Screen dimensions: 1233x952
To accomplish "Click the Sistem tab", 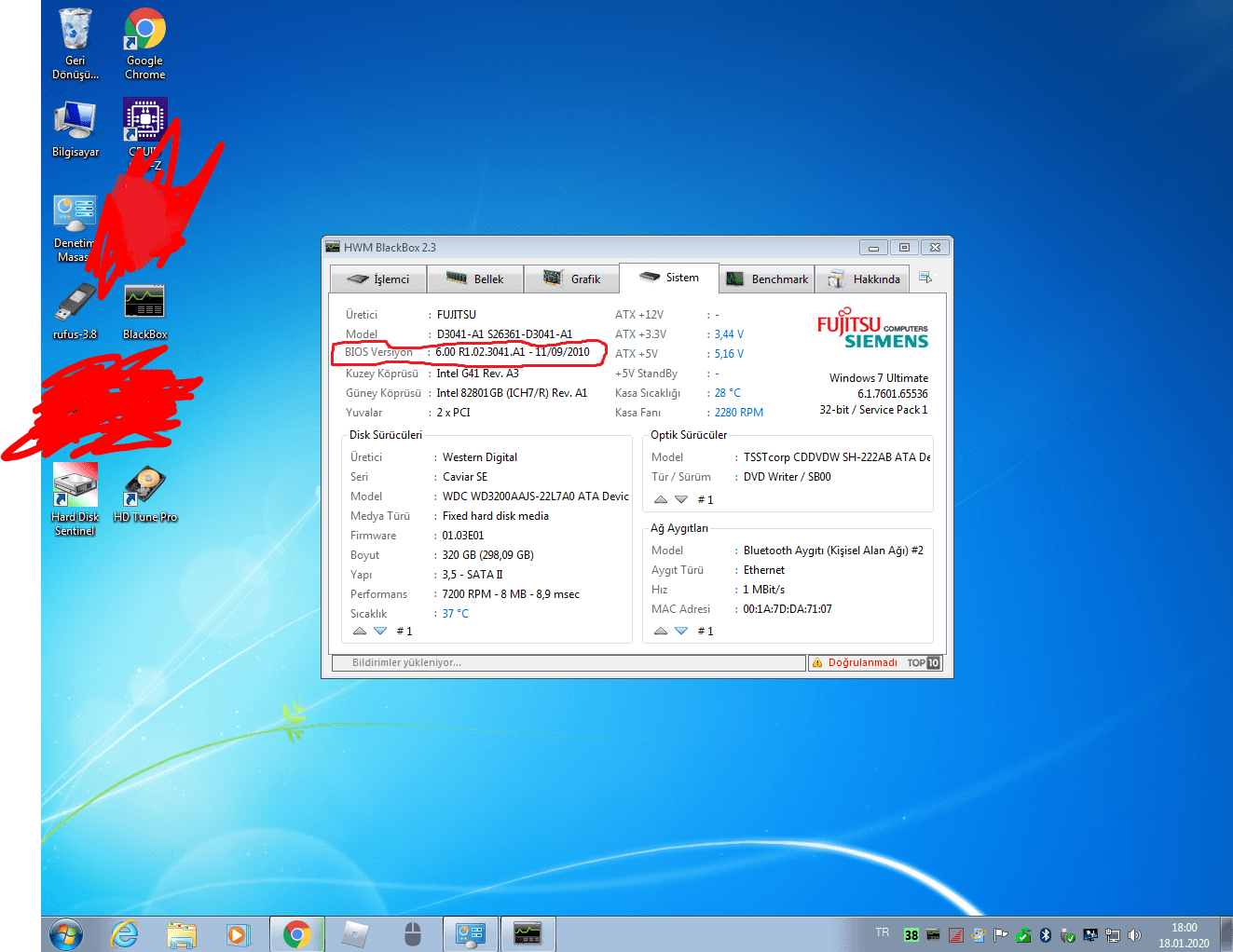I will click(669, 278).
